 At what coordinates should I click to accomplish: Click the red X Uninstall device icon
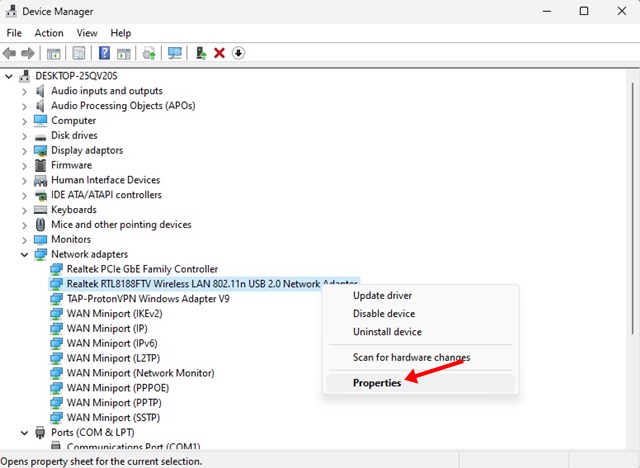point(220,53)
